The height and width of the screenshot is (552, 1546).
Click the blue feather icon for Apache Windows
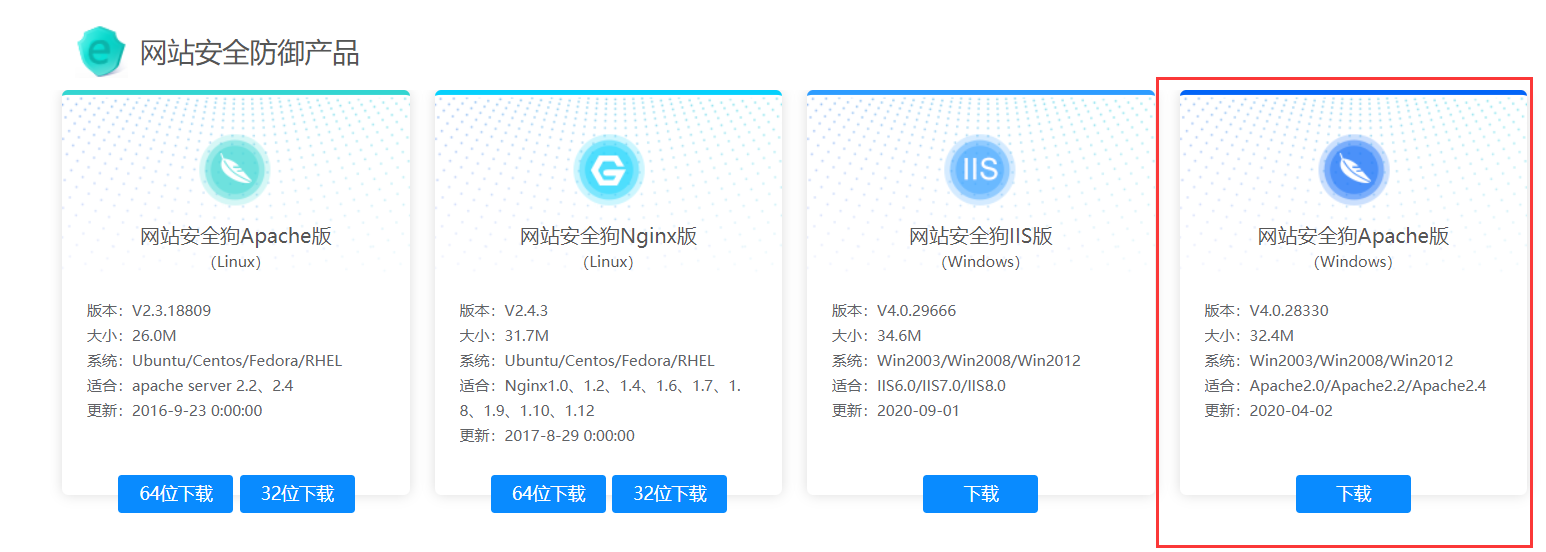point(1353,171)
